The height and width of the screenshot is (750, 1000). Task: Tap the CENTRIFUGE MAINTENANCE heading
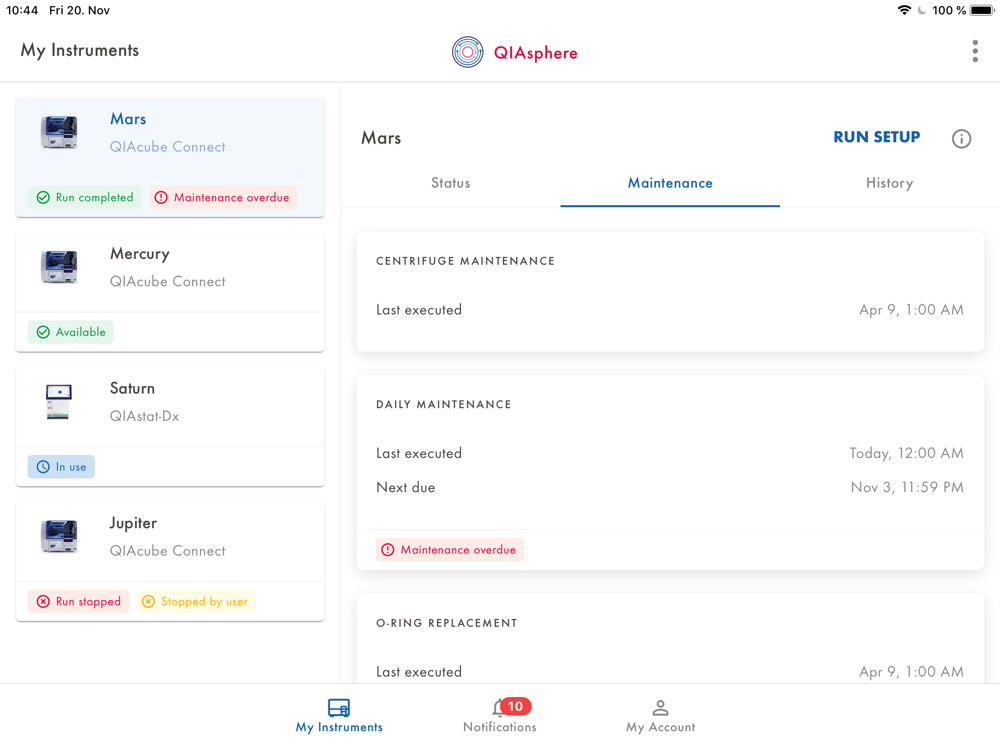tap(466, 261)
